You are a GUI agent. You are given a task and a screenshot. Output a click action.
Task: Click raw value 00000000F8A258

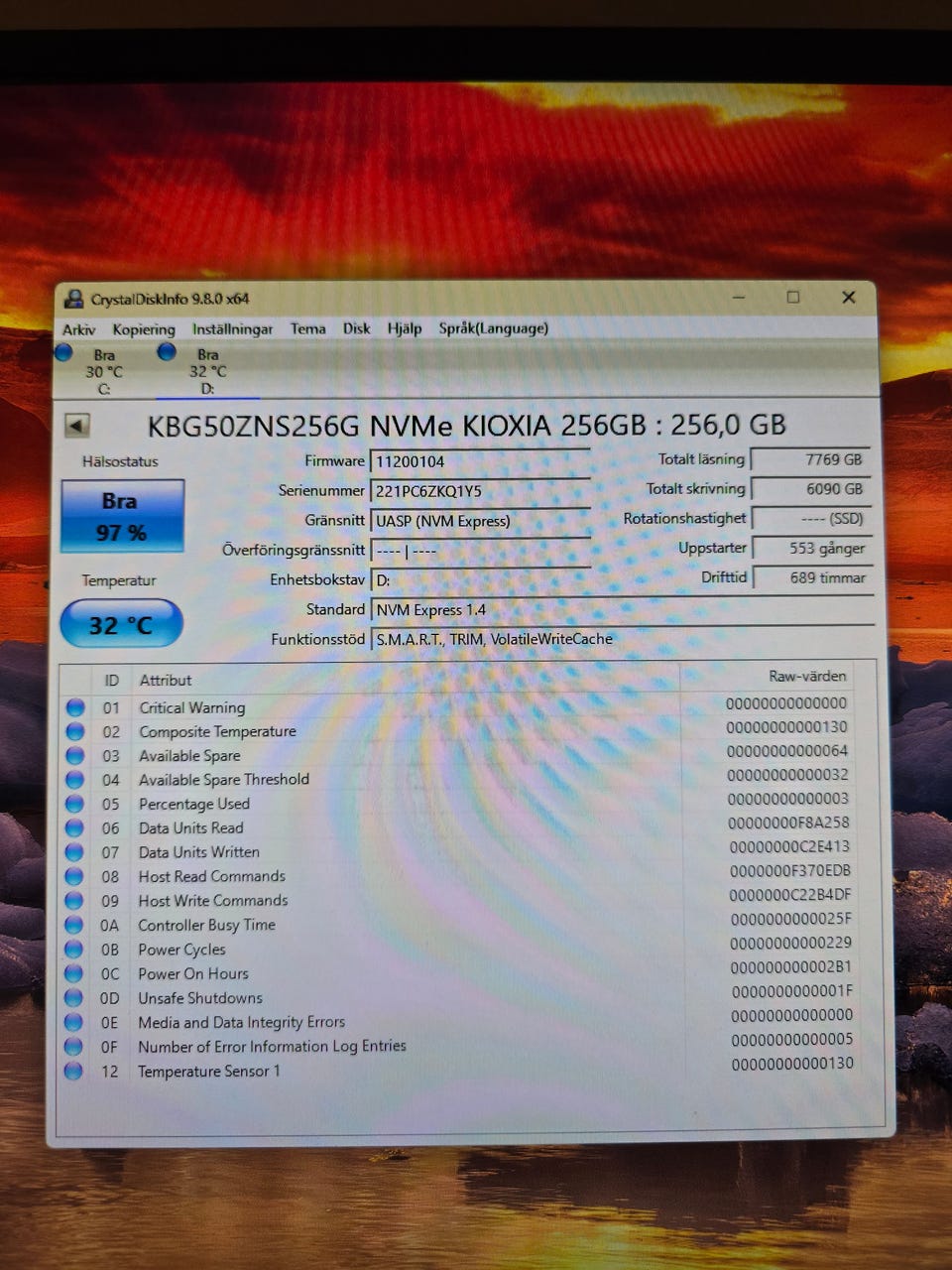[x=788, y=823]
